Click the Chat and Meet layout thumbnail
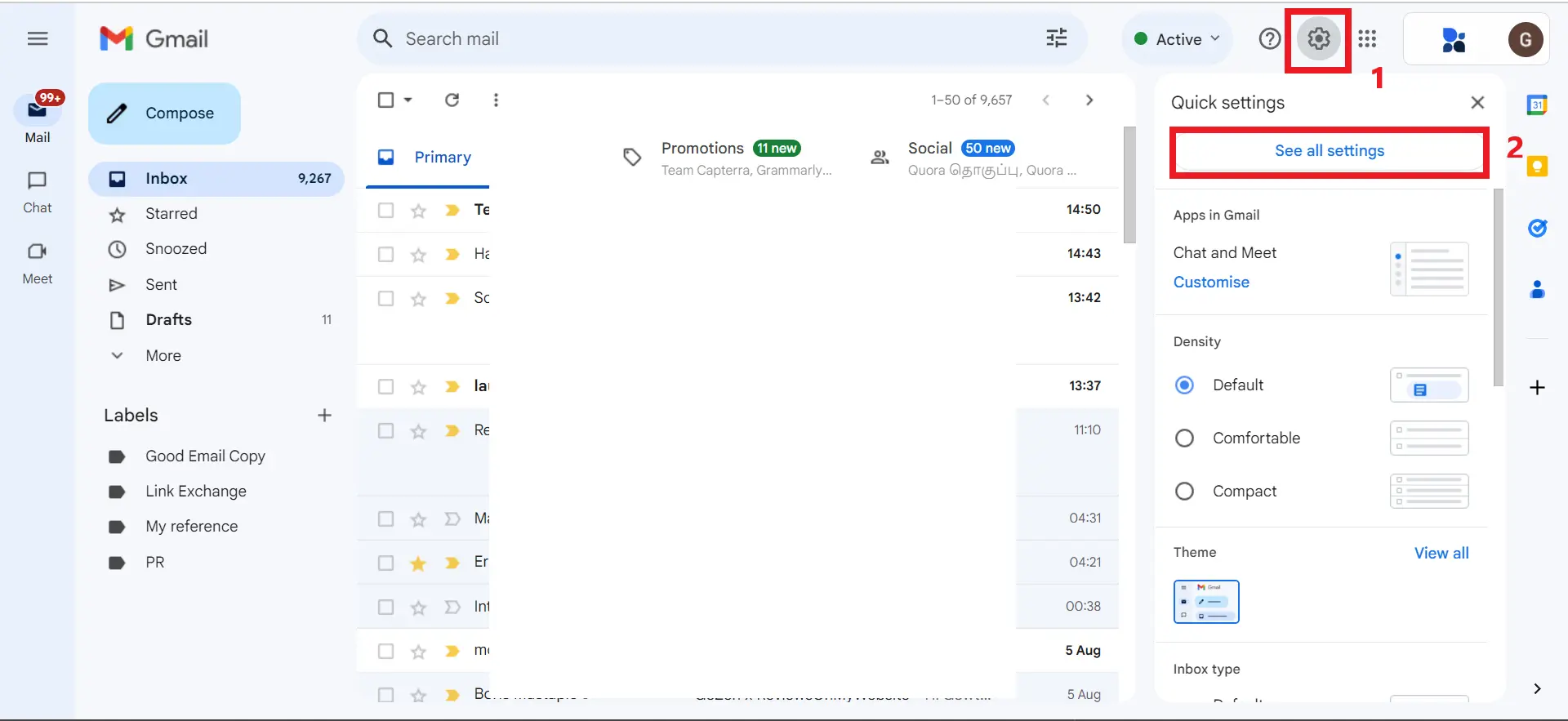The width and height of the screenshot is (1568, 721). pos(1429,269)
